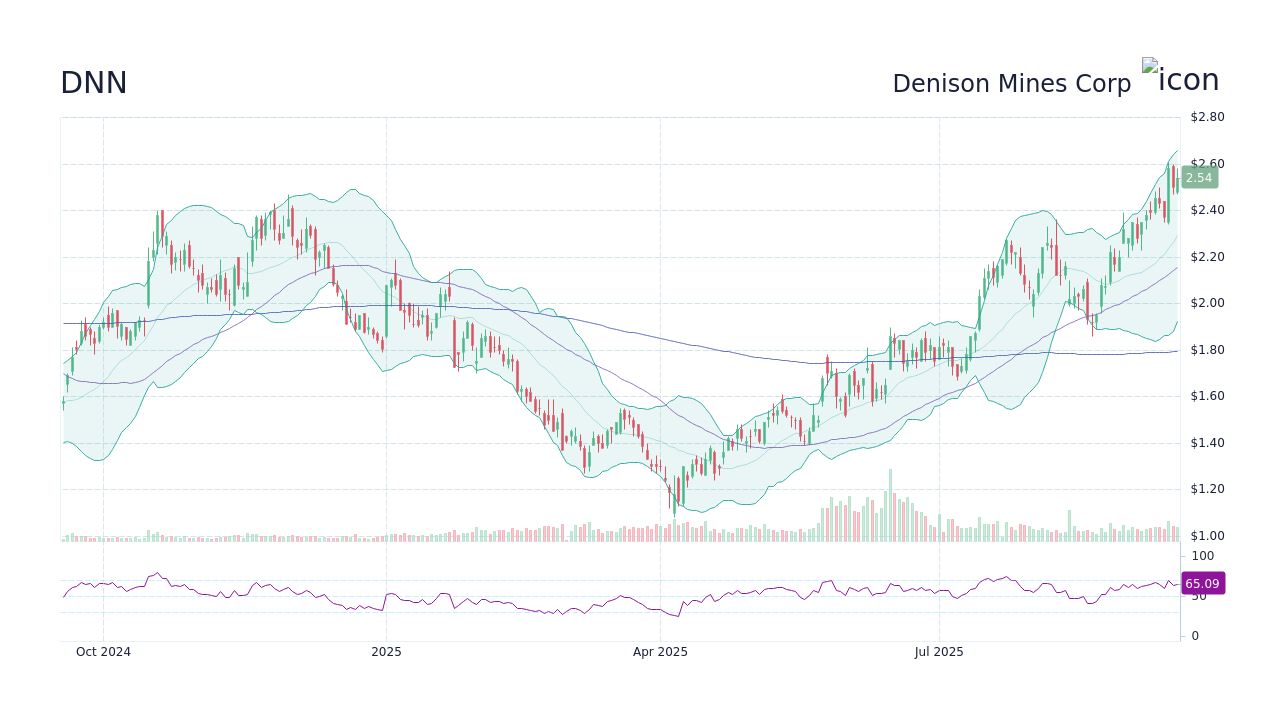Select the 2025 axis label

click(386, 651)
